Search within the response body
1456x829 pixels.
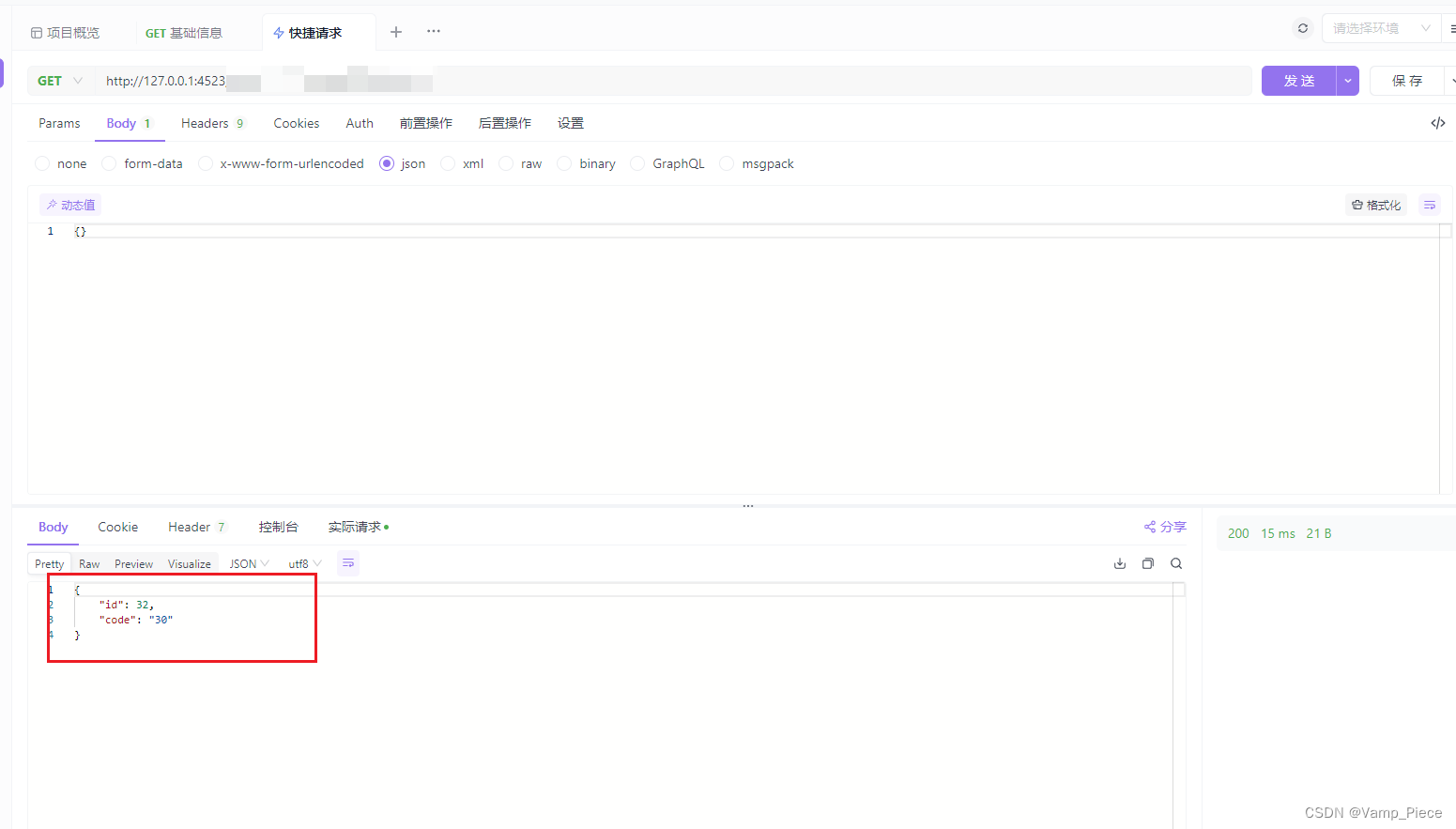click(x=1176, y=563)
